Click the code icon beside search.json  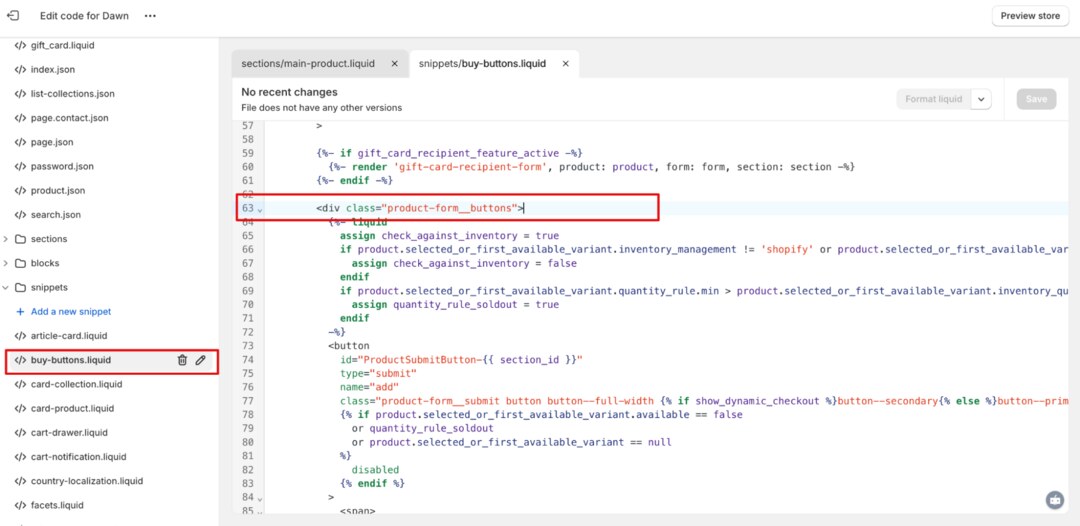click(21, 215)
